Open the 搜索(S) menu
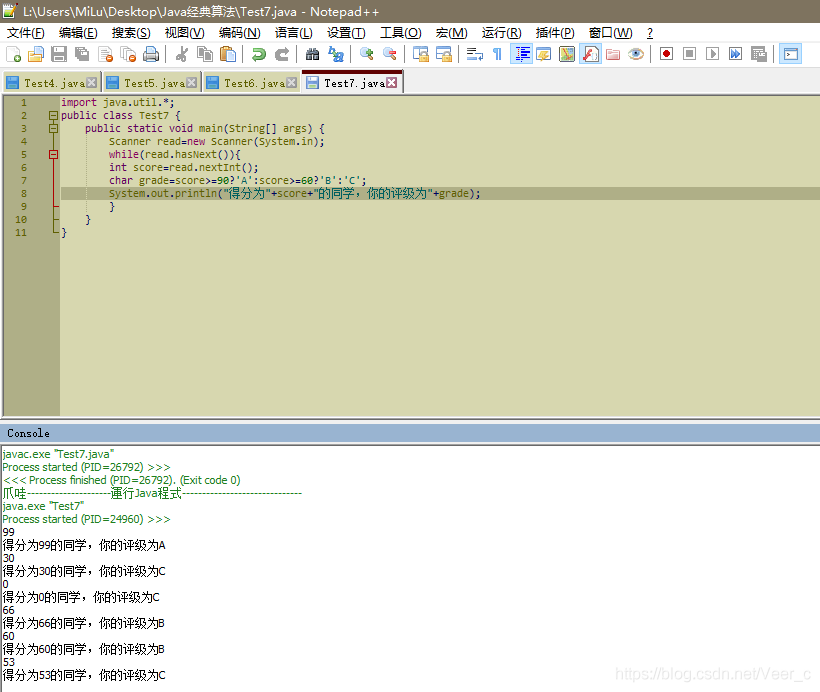This screenshot has width=820, height=692. [x=131, y=33]
